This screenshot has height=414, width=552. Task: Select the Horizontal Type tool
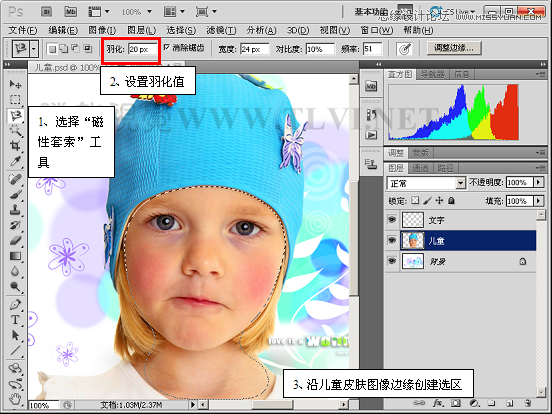[15, 320]
